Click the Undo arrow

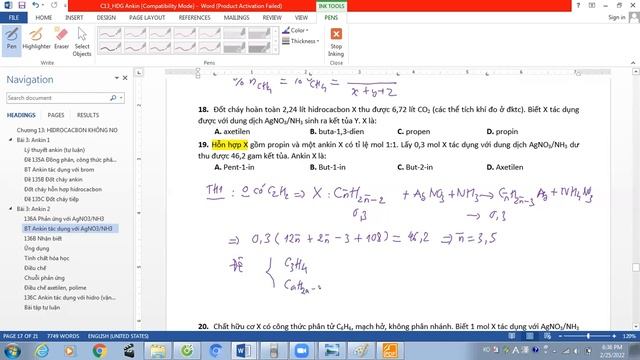[36, 5]
